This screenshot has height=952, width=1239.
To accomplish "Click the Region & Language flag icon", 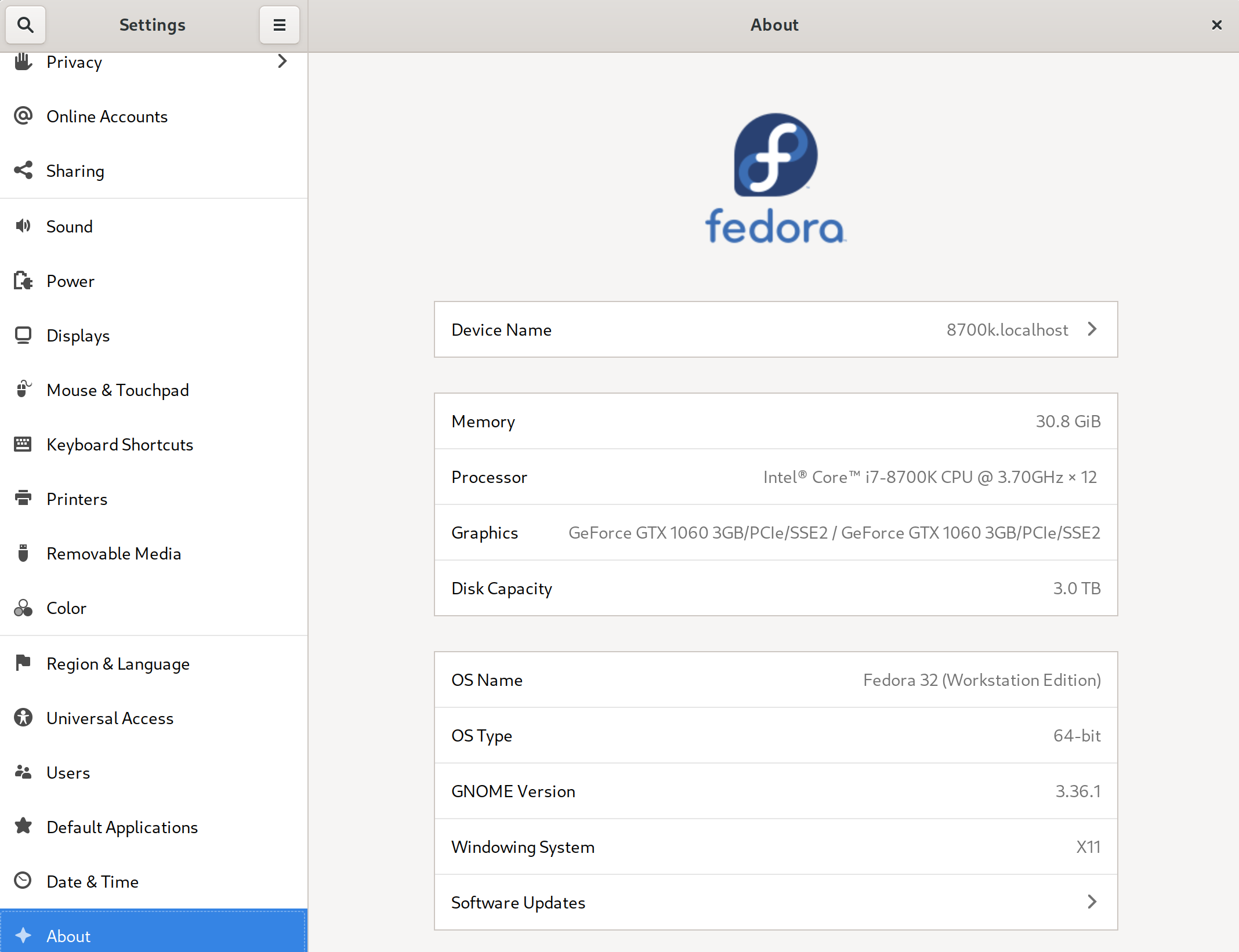I will [x=23, y=662].
